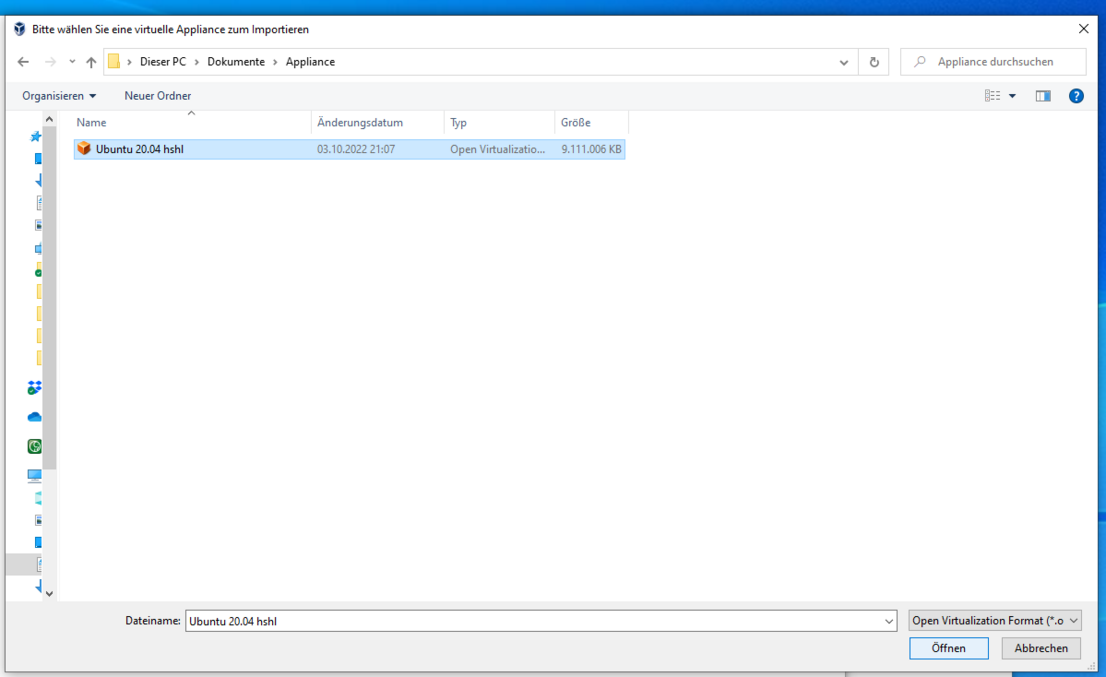Select Quick access star in sidebar
The width and height of the screenshot is (1106, 677).
coord(36,137)
